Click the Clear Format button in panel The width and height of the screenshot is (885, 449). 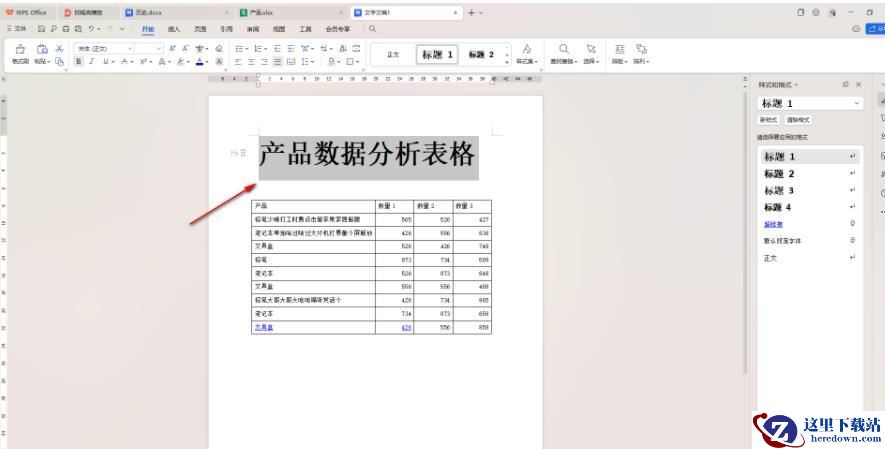point(797,119)
